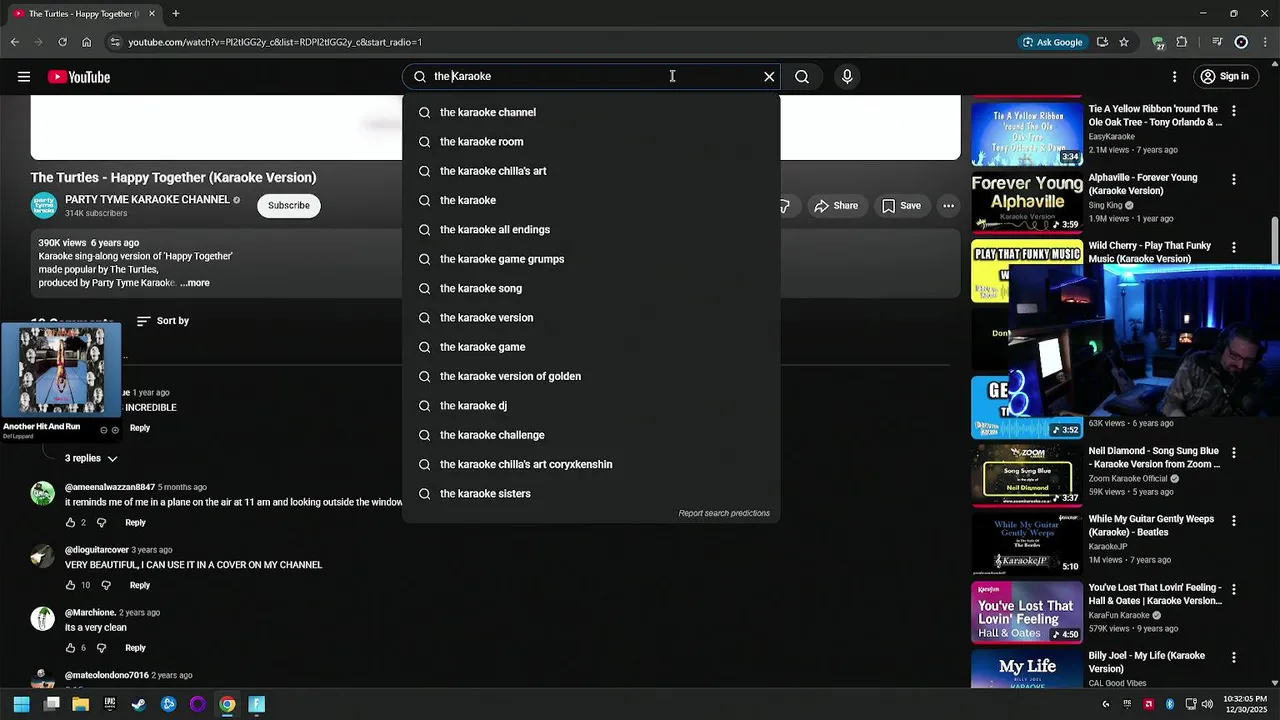Open options for You've Lost That Lovin' Feeling
The width and height of the screenshot is (1280, 720).
[1233, 590]
